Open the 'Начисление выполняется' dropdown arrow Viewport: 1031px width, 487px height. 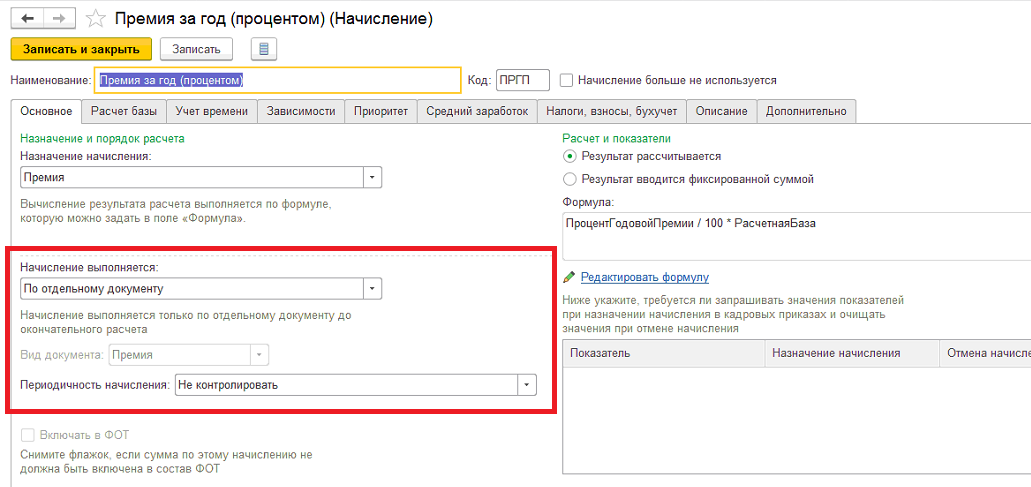(x=373, y=289)
